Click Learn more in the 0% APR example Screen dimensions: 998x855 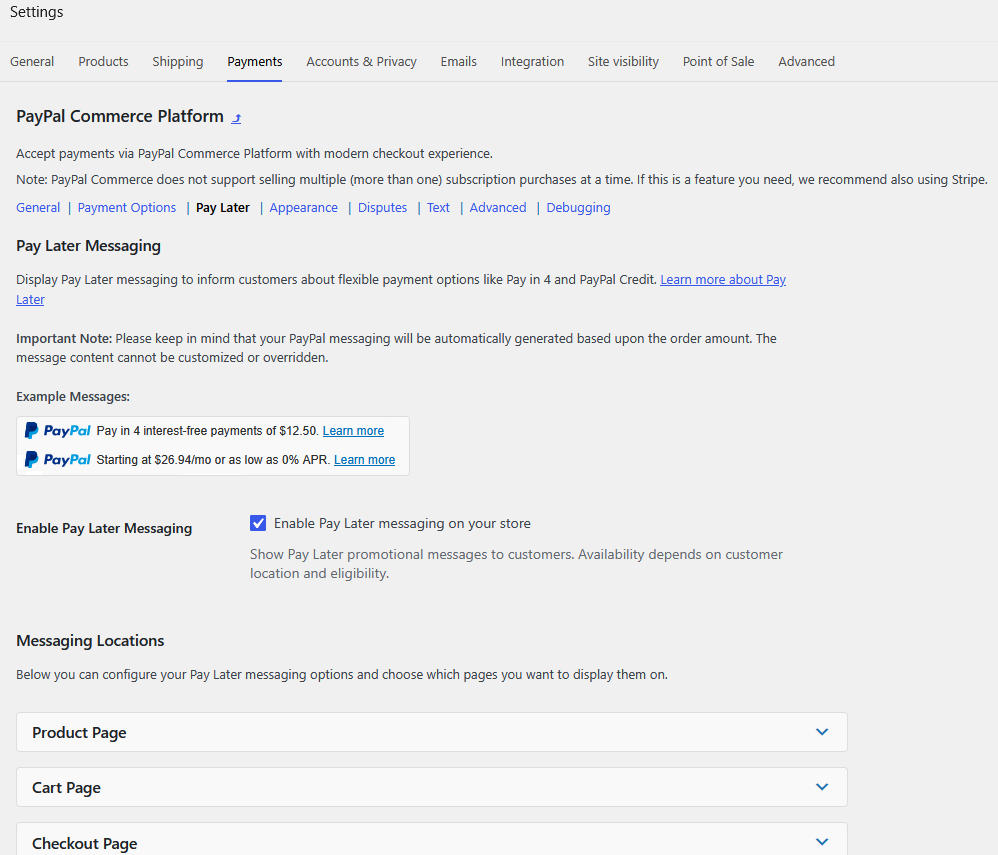point(364,460)
